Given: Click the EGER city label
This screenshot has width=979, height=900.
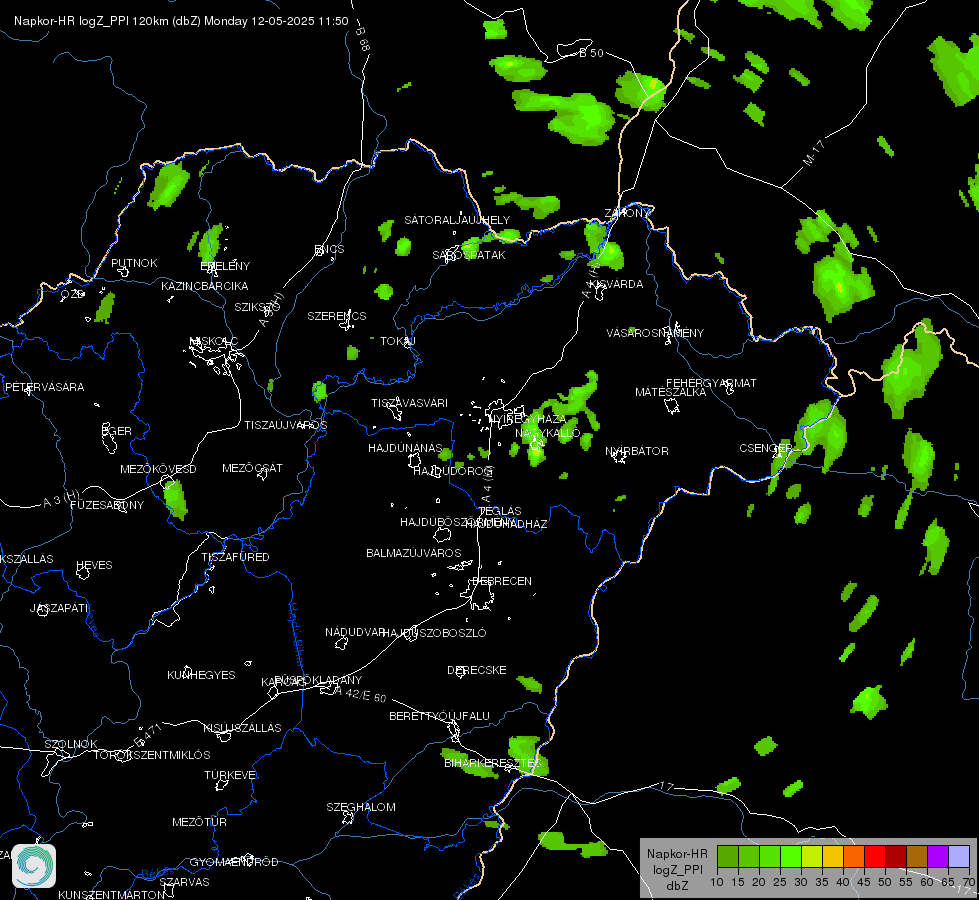Looking at the screenshot, I should tap(117, 431).
